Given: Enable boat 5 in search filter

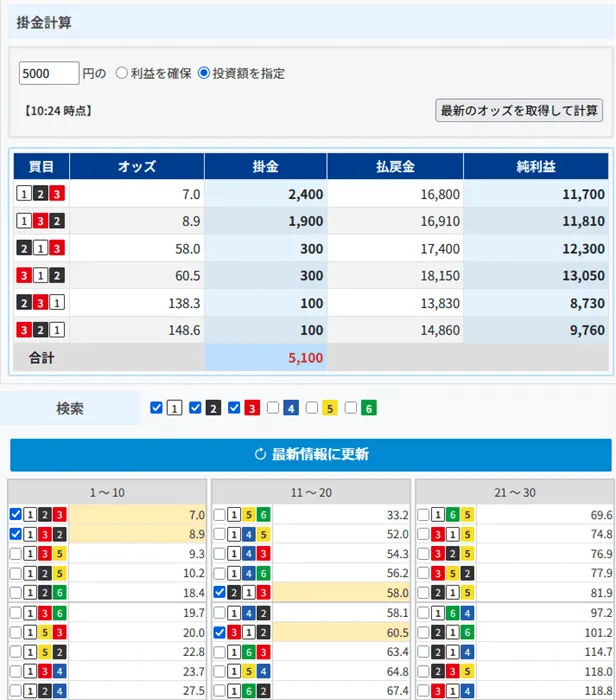Looking at the screenshot, I should tap(312, 408).
